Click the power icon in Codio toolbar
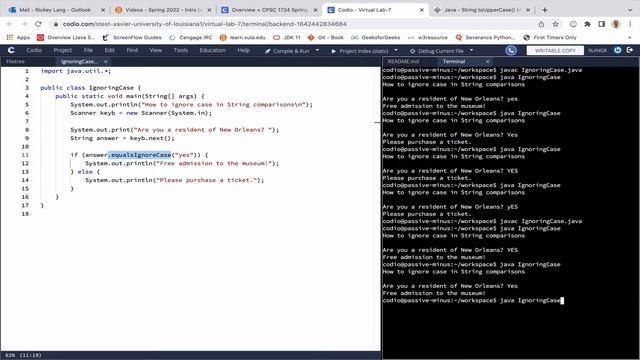This screenshot has width=640, height=360. coord(618,50)
